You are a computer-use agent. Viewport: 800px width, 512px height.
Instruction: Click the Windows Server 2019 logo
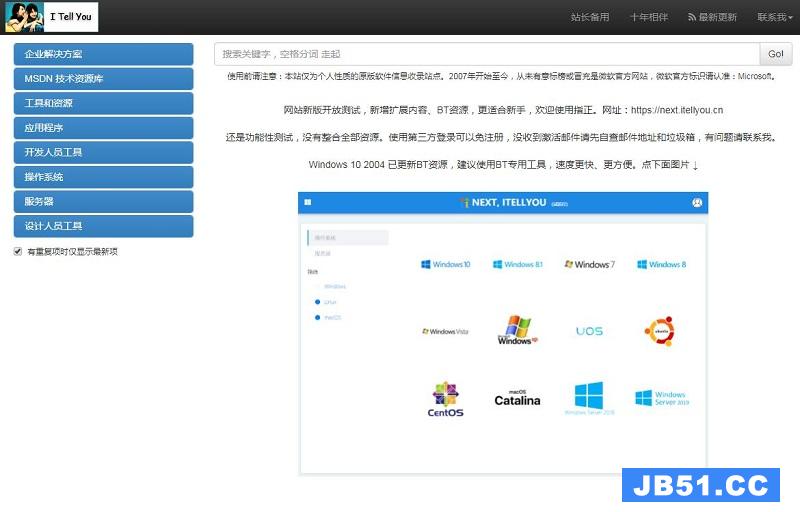tap(660, 398)
